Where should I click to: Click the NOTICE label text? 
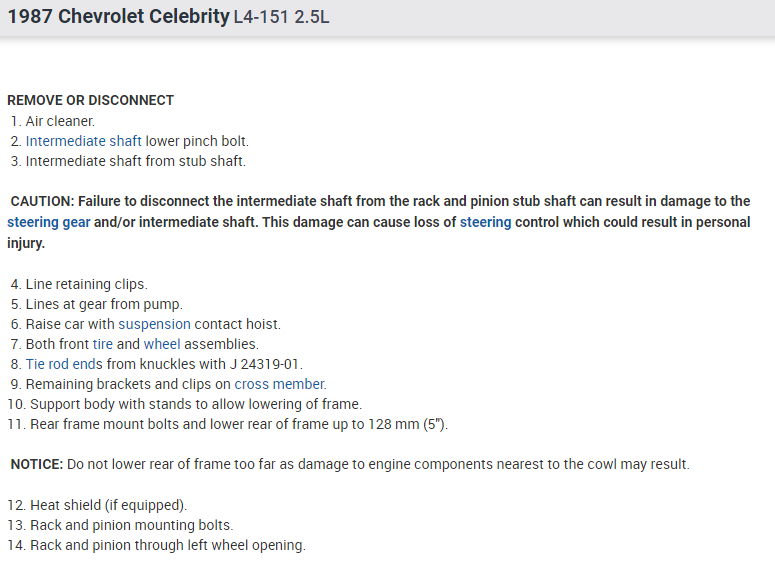click(x=37, y=465)
